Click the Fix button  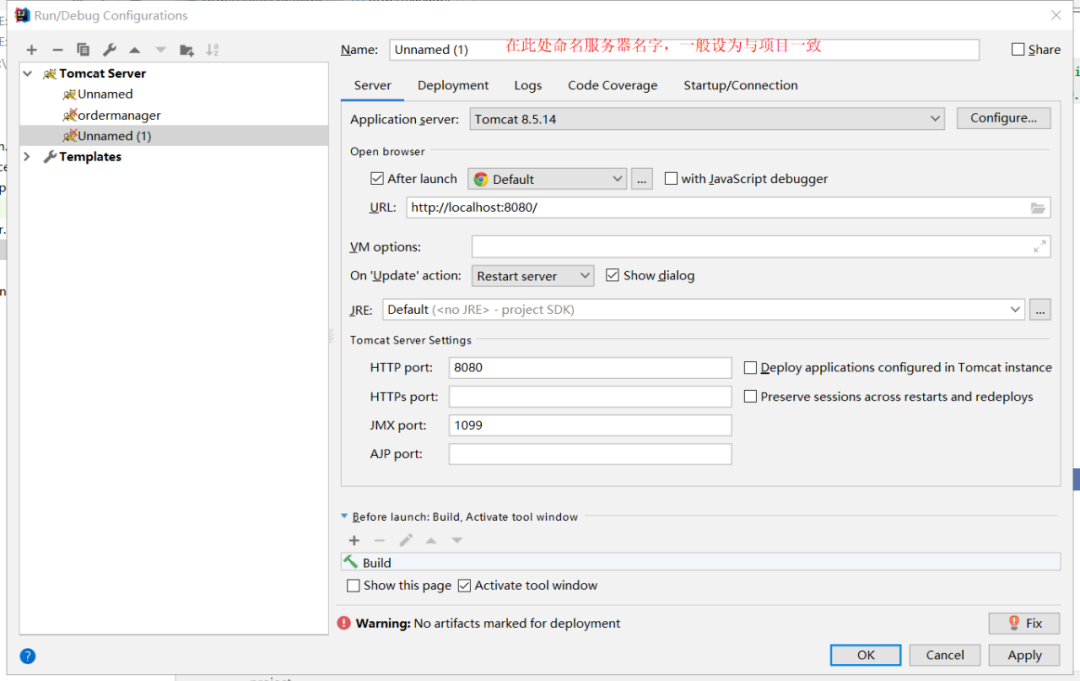[x=1024, y=623]
